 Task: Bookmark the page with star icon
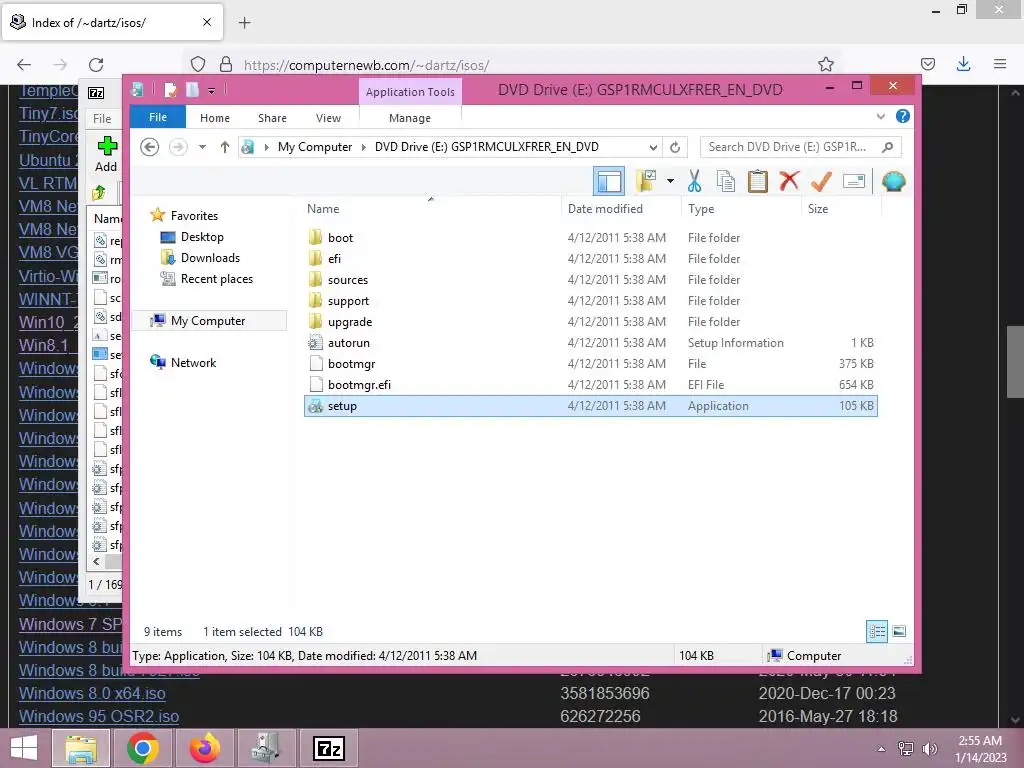click(825, 64)
